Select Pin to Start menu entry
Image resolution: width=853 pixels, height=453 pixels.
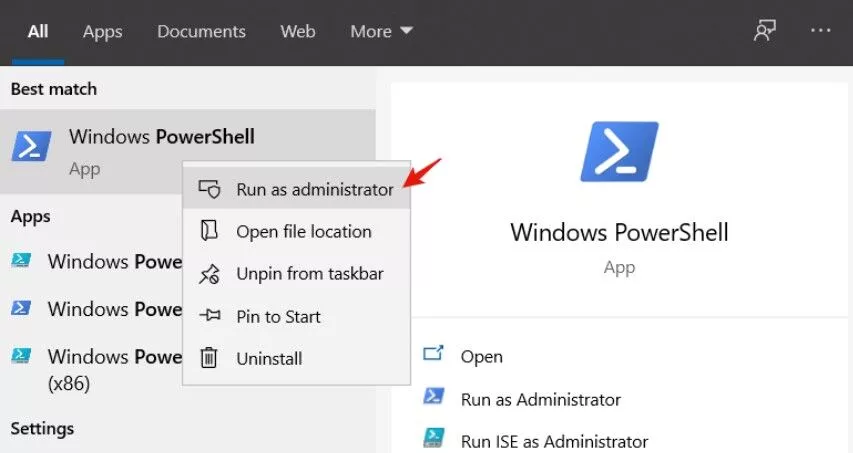[296, 316]
